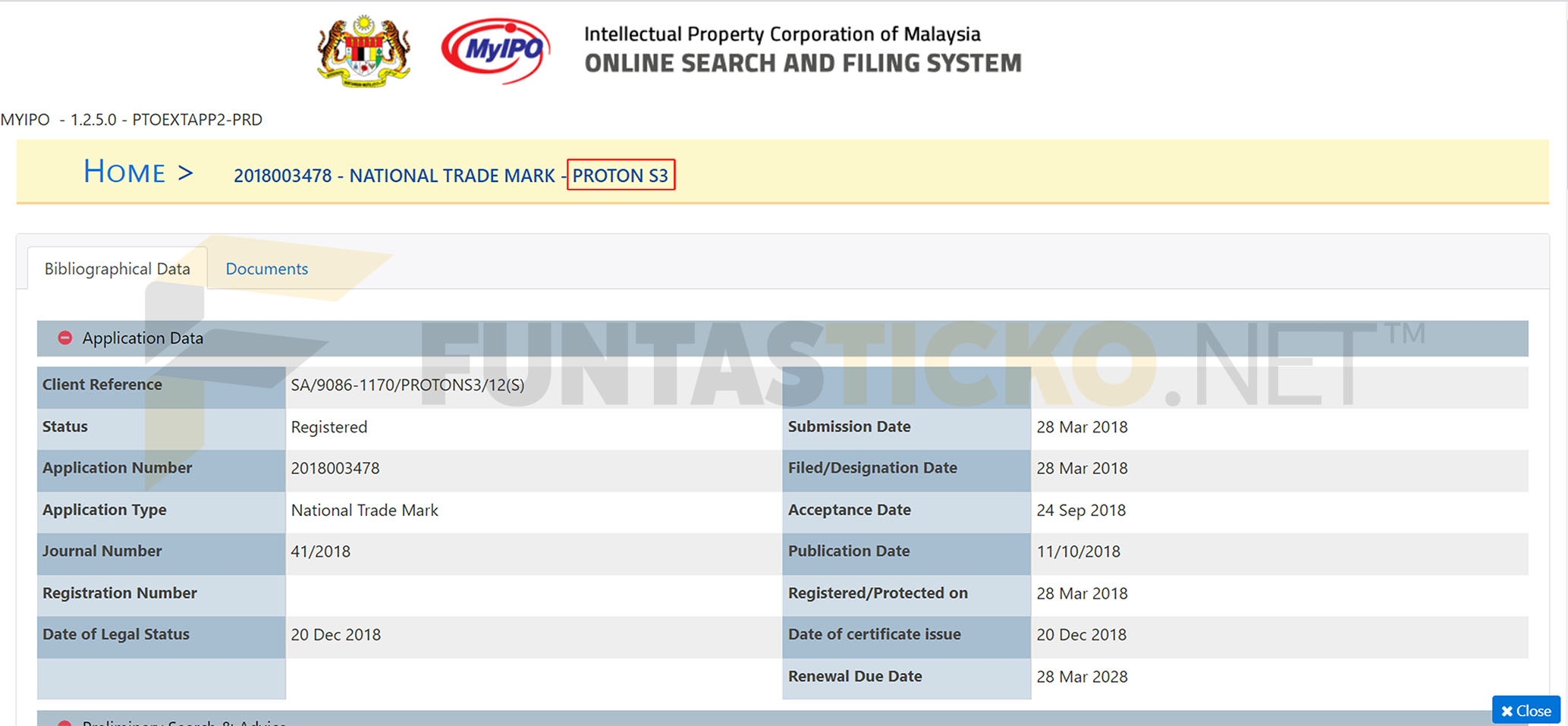The width and height of the screenshot is (1568, 726).
Task: Click the Journal Number label
Action: click(102, 551)
